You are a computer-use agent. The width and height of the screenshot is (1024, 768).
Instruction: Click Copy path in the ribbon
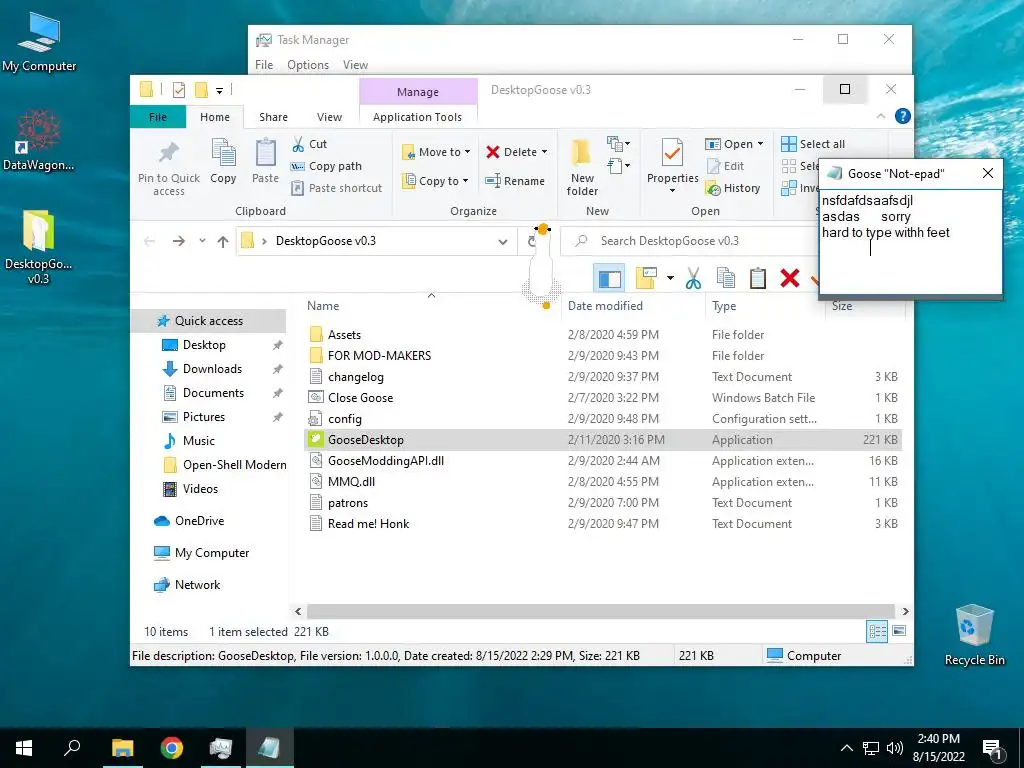tap(326, 166)
